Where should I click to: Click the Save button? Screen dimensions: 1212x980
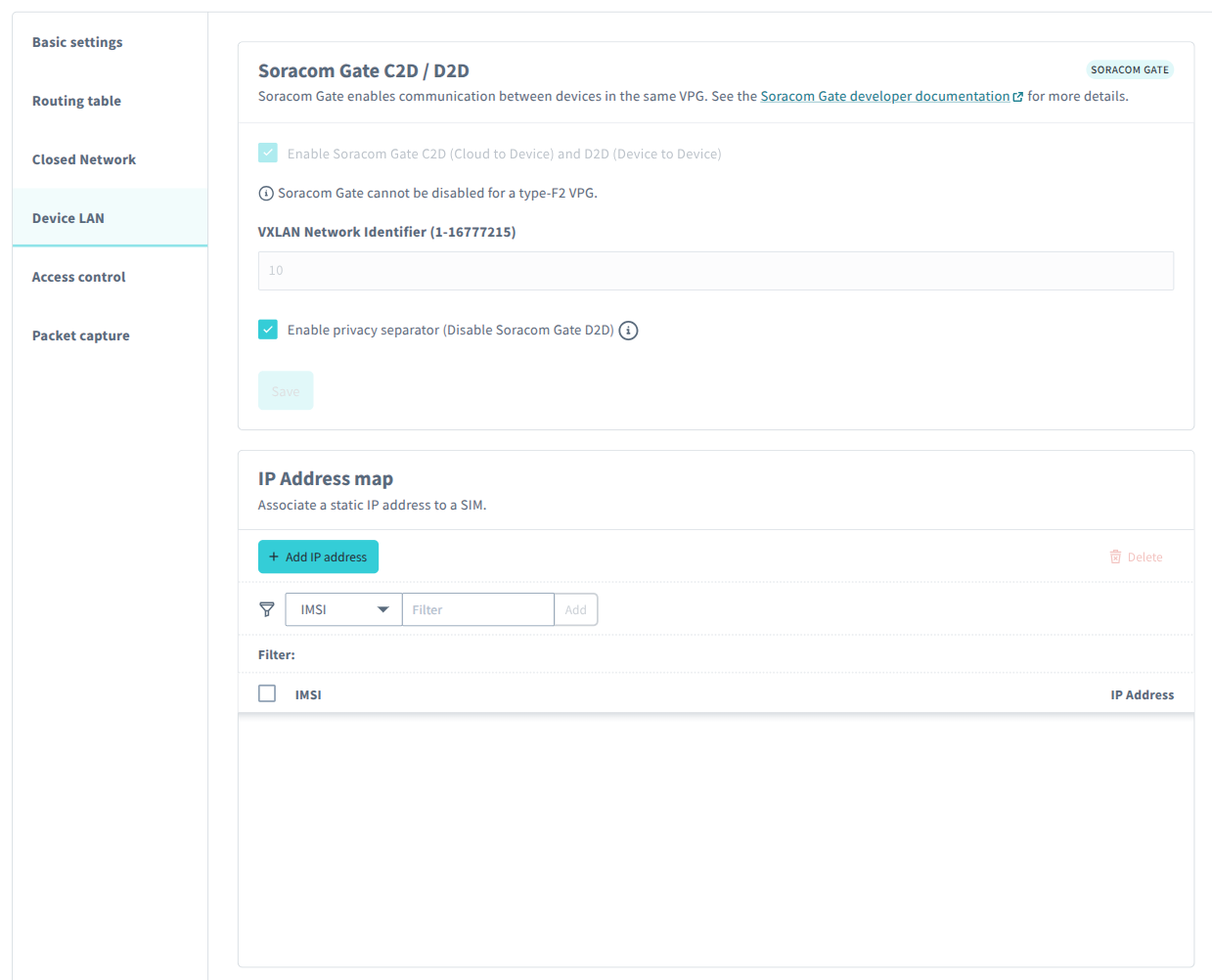[285, 390]
